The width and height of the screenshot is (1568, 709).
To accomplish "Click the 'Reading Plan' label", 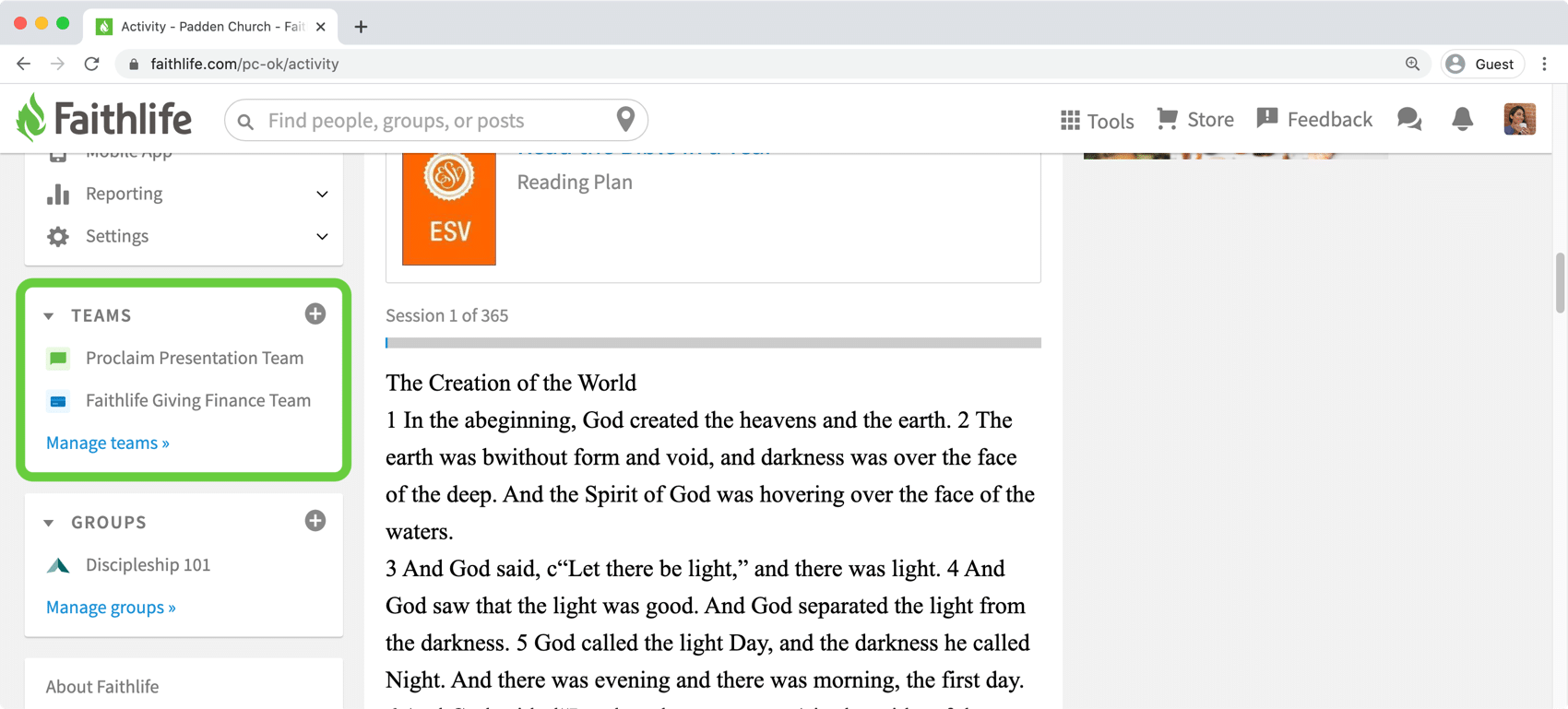I will click(x=575, y=182).
